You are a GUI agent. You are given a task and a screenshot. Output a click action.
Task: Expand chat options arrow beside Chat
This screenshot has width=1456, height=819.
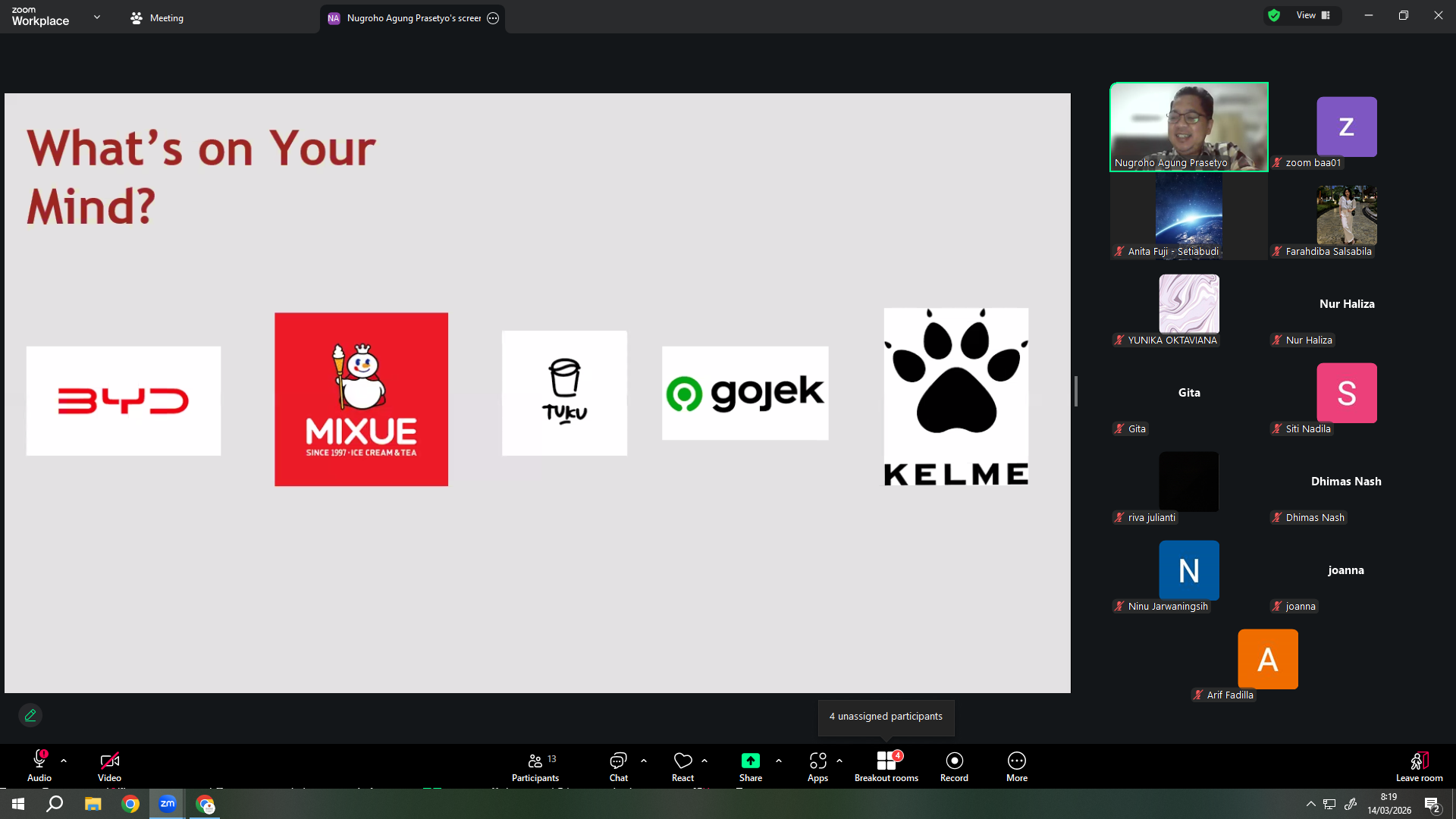(644, 761)
